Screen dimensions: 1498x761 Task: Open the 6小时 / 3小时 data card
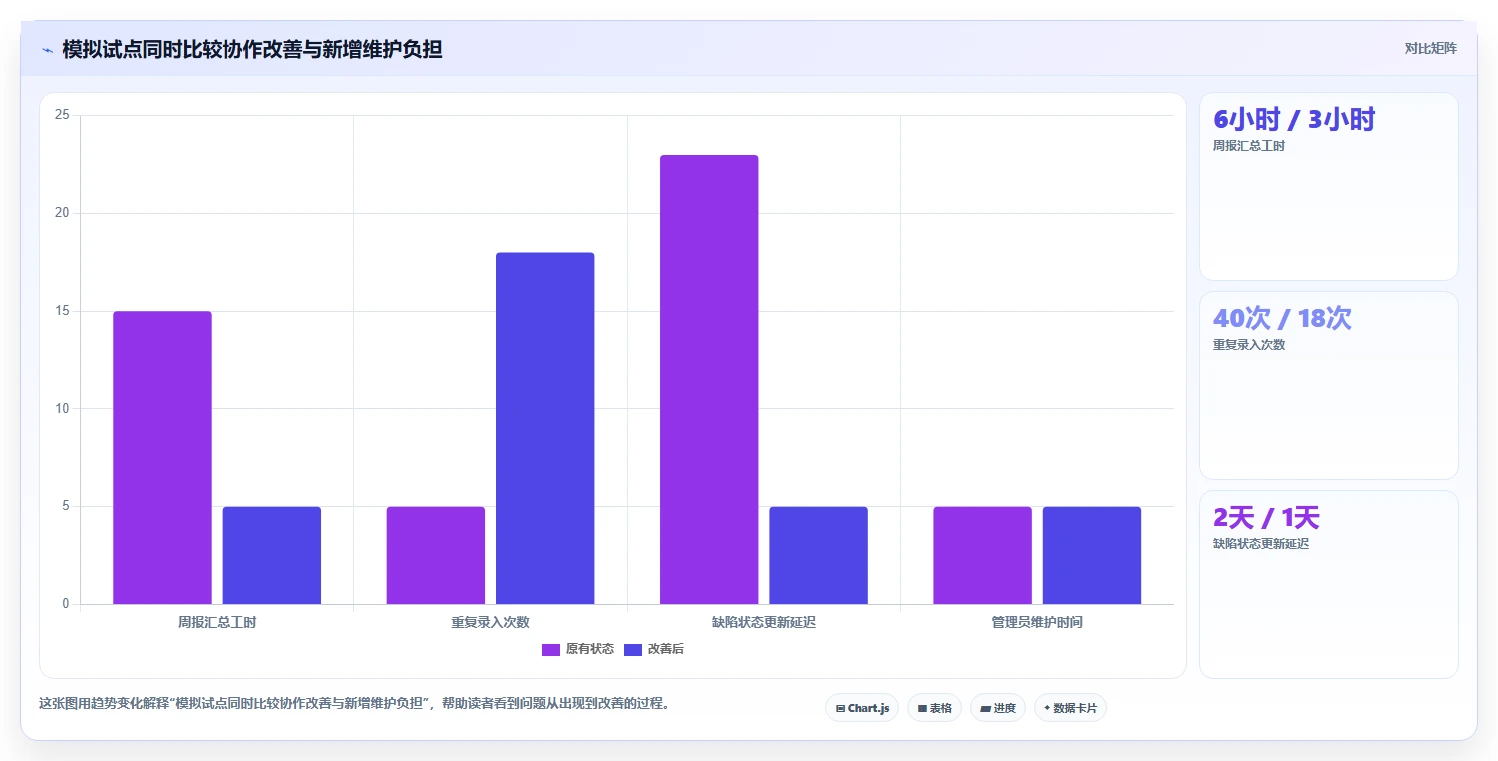(x=1329, y=187)
